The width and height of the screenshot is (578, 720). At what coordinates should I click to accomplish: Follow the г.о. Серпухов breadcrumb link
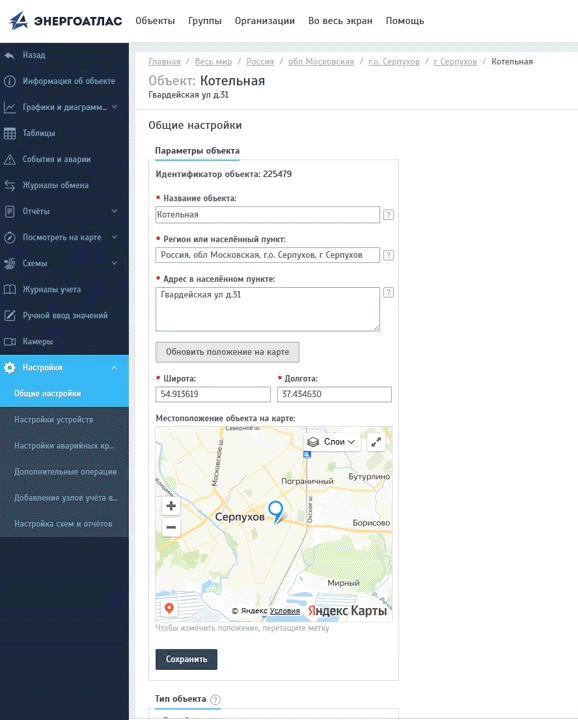pyautogui.click(x=394, y=62)
